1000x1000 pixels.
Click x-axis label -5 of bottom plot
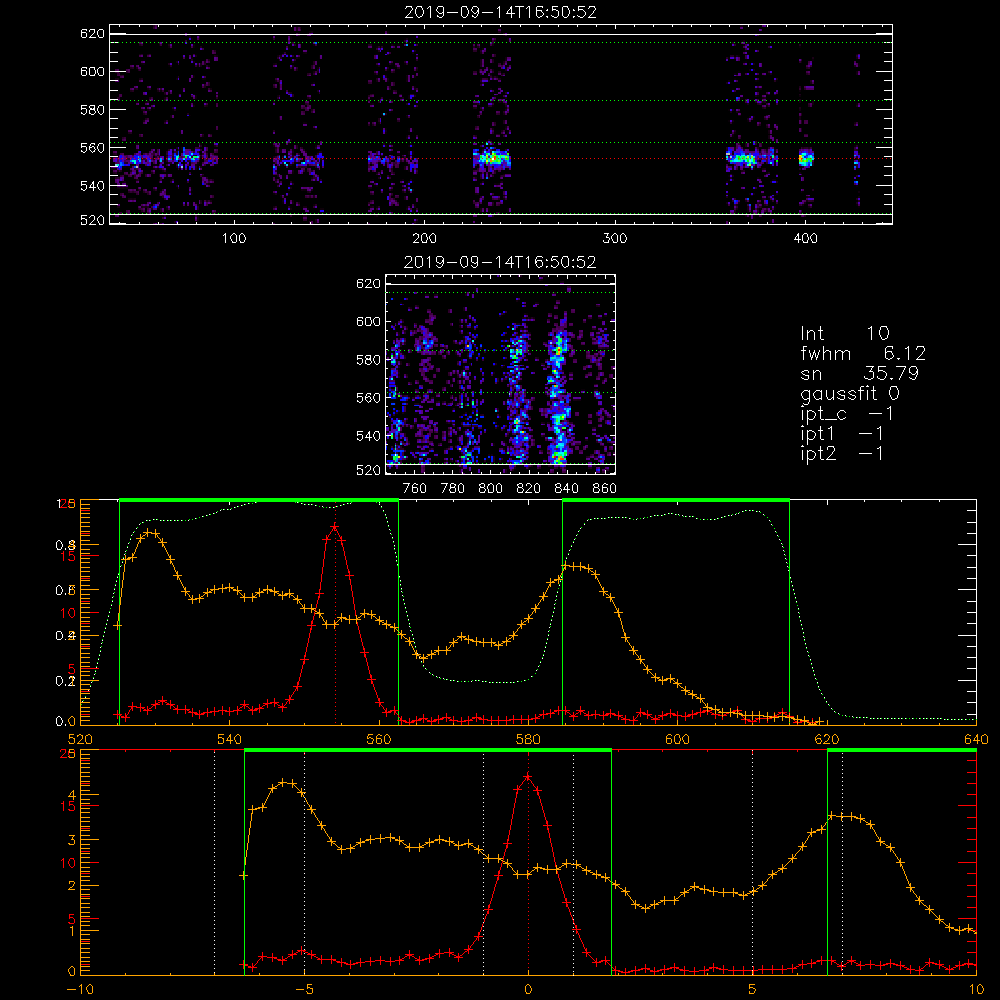[304, 989]
